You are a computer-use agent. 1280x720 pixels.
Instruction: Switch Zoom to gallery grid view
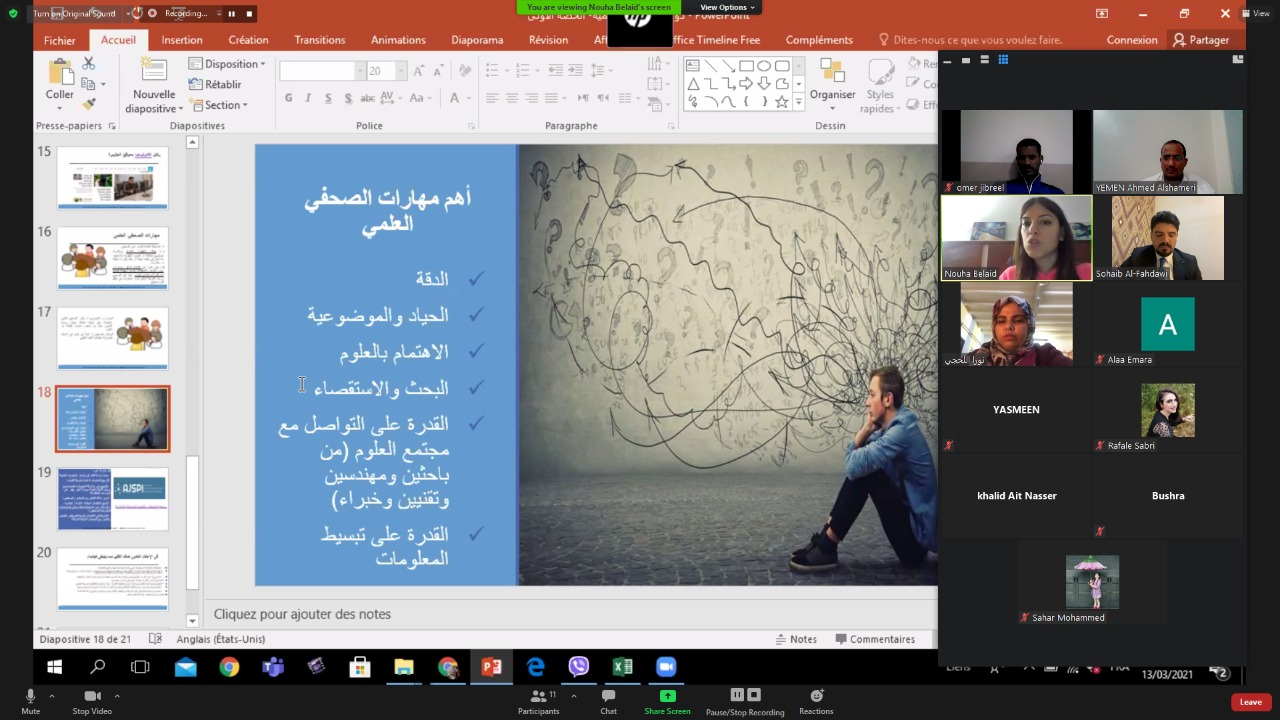click(1003, 60)
